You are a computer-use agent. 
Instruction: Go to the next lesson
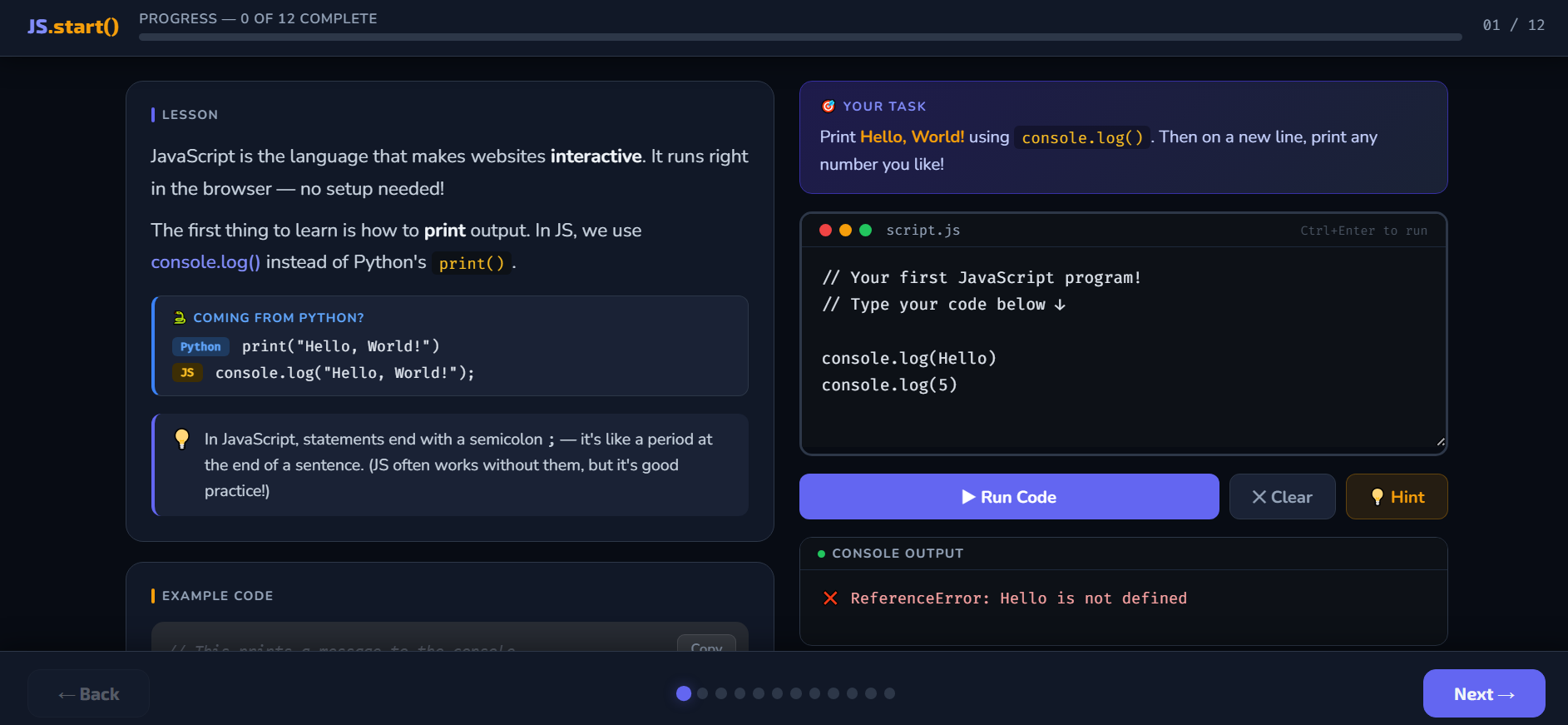(1483, 693)
